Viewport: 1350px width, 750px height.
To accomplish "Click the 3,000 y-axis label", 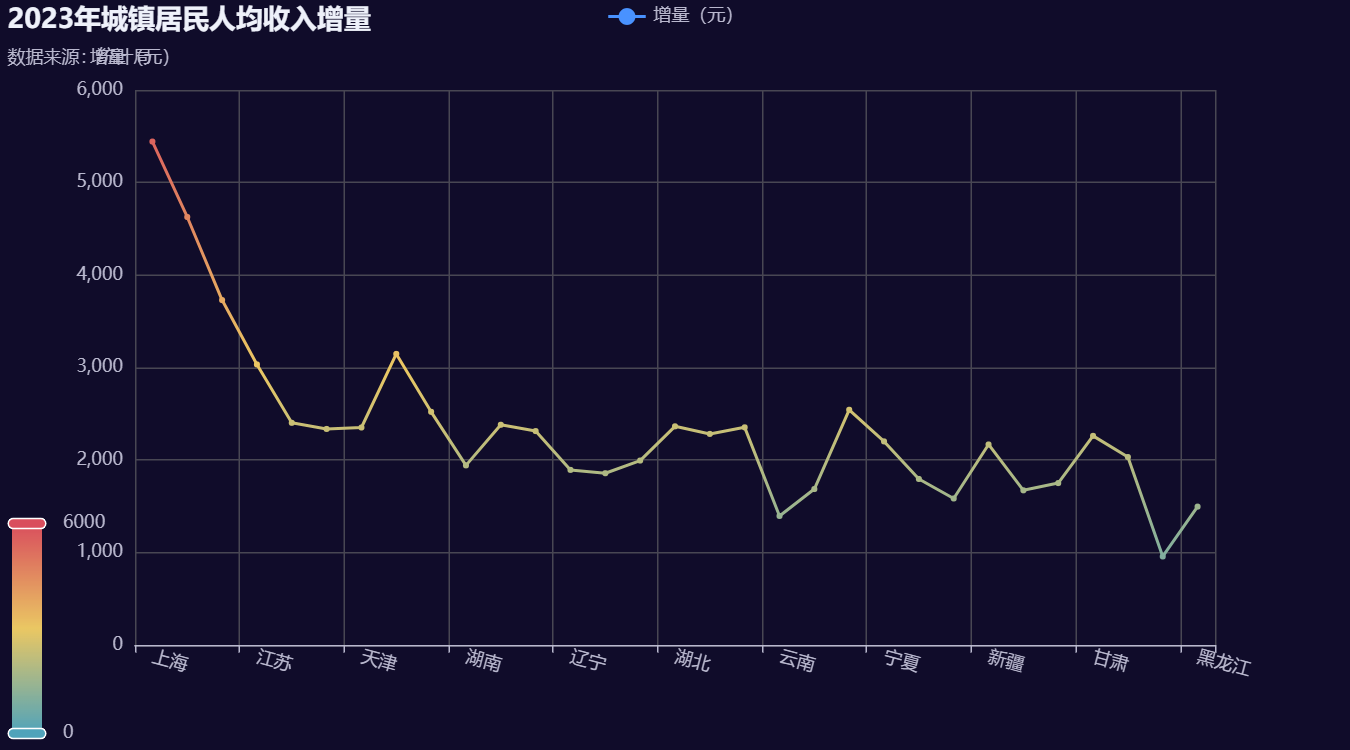I will (x=100, y=367).
